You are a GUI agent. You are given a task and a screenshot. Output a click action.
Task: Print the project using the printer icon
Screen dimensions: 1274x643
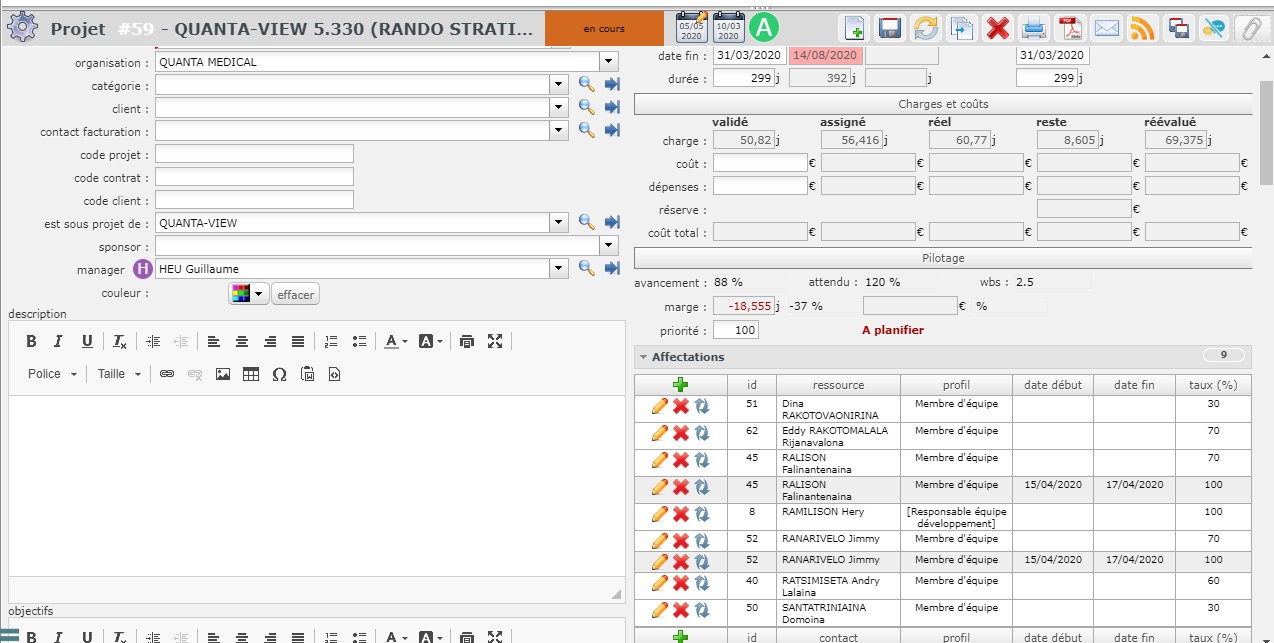point(1034,28)
